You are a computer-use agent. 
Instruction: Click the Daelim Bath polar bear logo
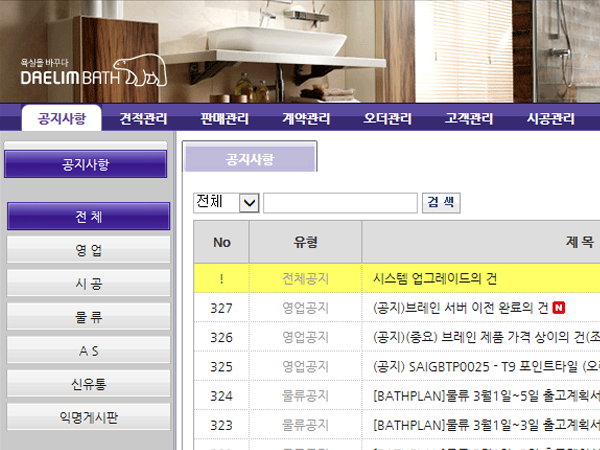point(94,71)
